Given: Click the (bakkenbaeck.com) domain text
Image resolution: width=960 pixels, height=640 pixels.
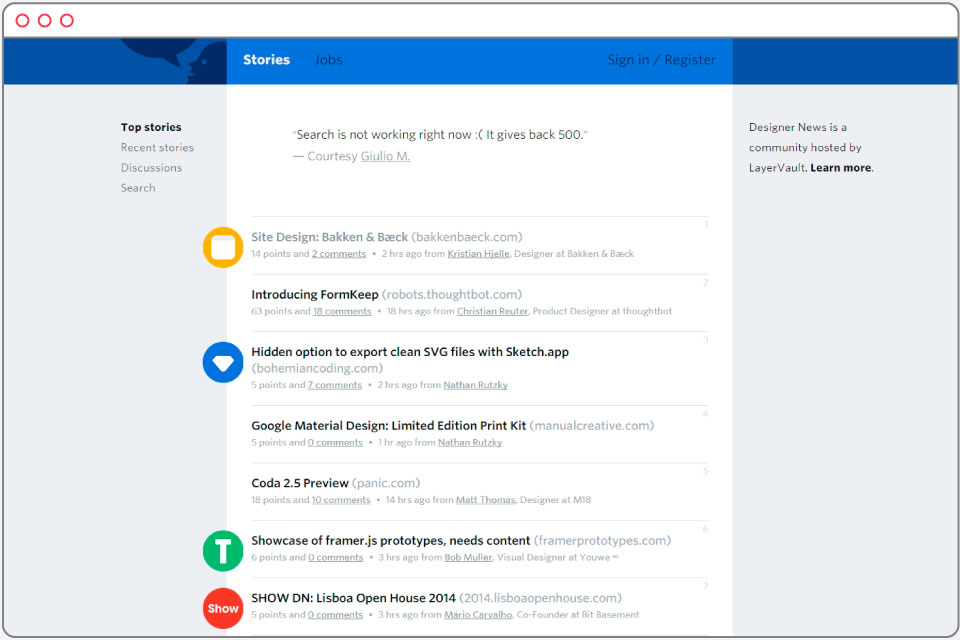Looking at the screenshot, I should (467, 237).
